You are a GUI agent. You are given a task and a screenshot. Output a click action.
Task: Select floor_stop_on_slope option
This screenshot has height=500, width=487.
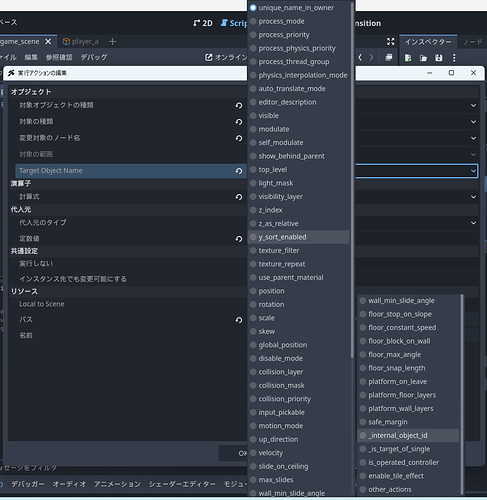click(x=408, y=314)
